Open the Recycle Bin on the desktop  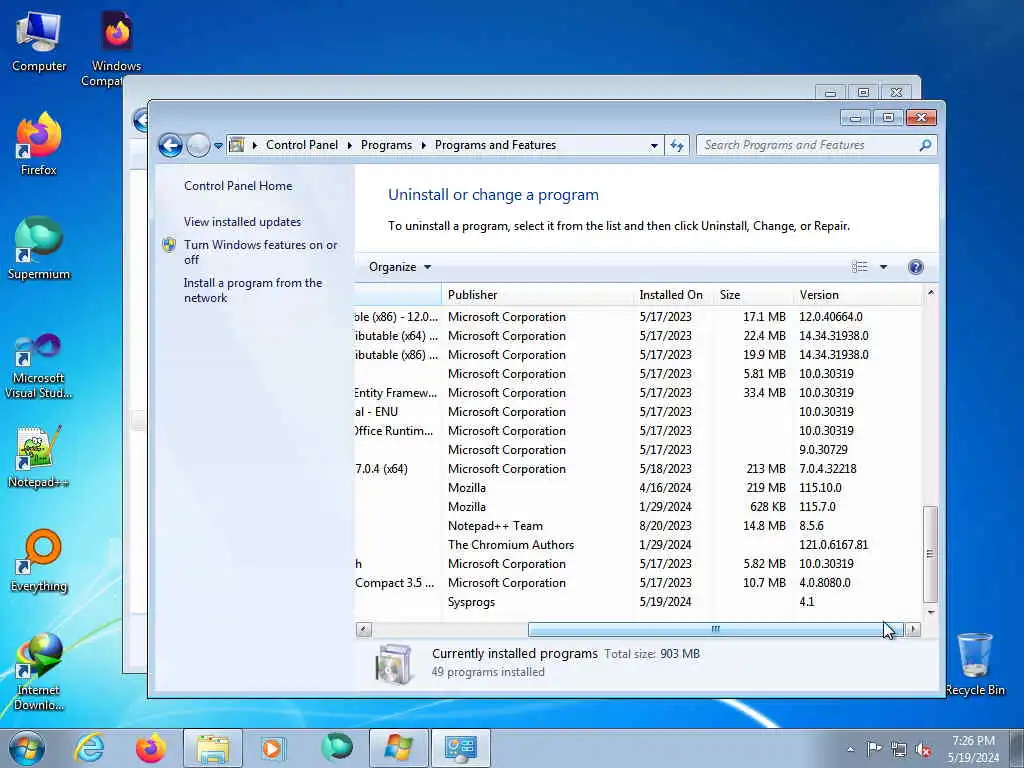(974, 664)
